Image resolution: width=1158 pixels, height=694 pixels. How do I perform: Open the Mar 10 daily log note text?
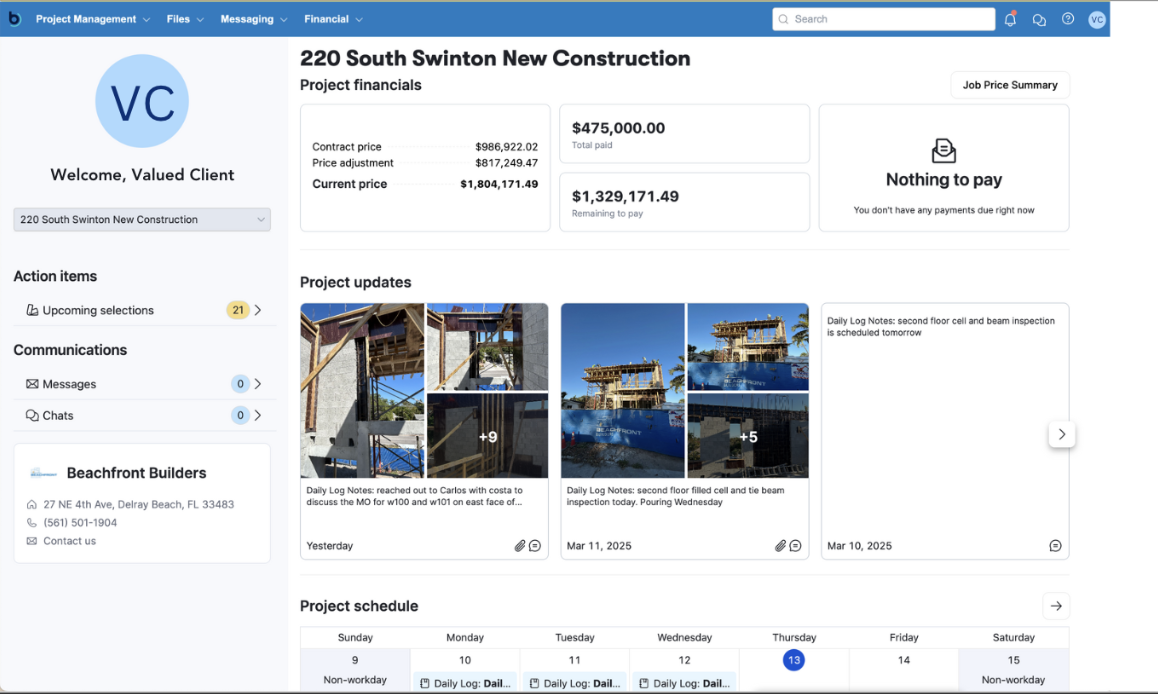(941, 327)
